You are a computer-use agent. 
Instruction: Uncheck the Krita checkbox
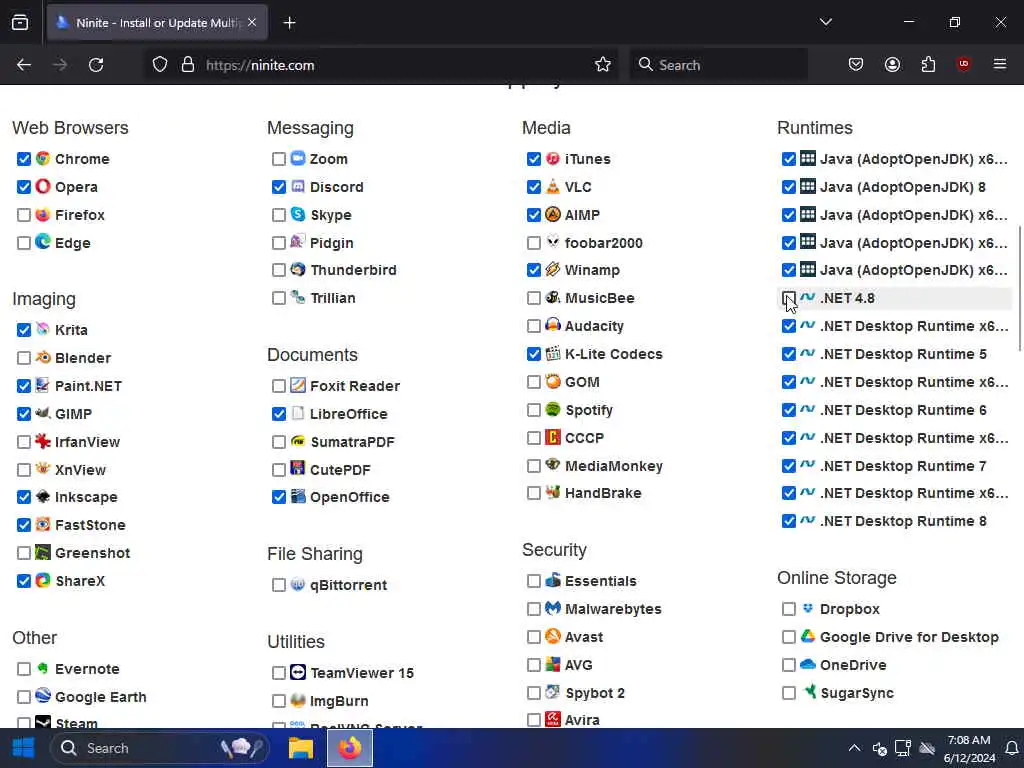(x=24, y=330)
